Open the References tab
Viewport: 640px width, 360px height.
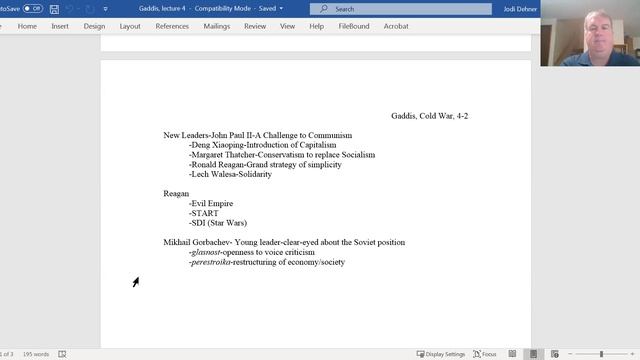tap(172, 26)
